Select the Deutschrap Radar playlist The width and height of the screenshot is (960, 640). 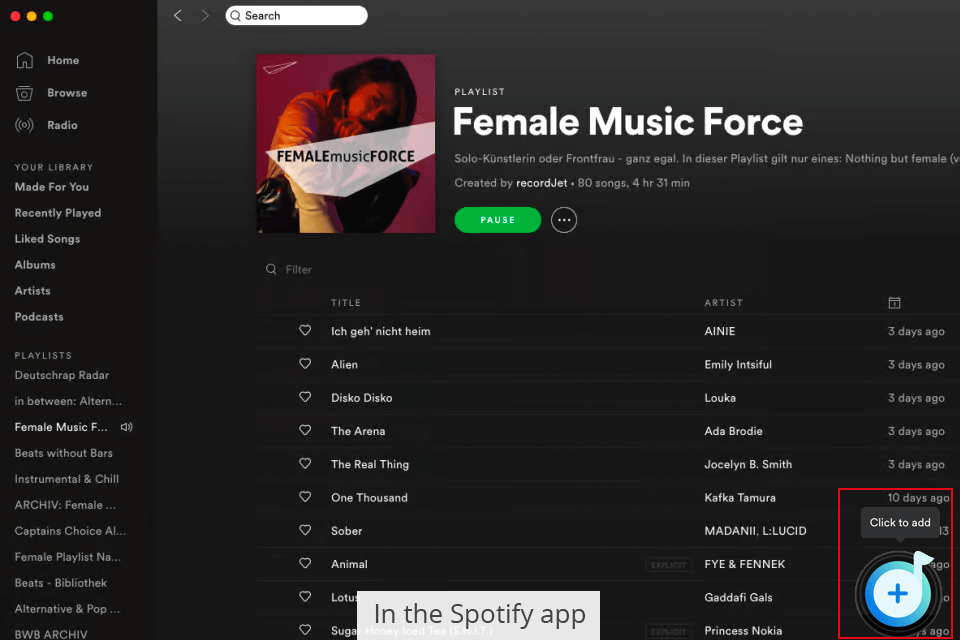click(x=62, y=375)
